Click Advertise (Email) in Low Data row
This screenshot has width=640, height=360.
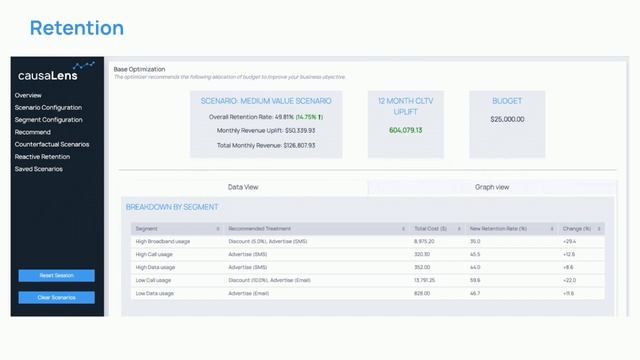click(249, 293)
